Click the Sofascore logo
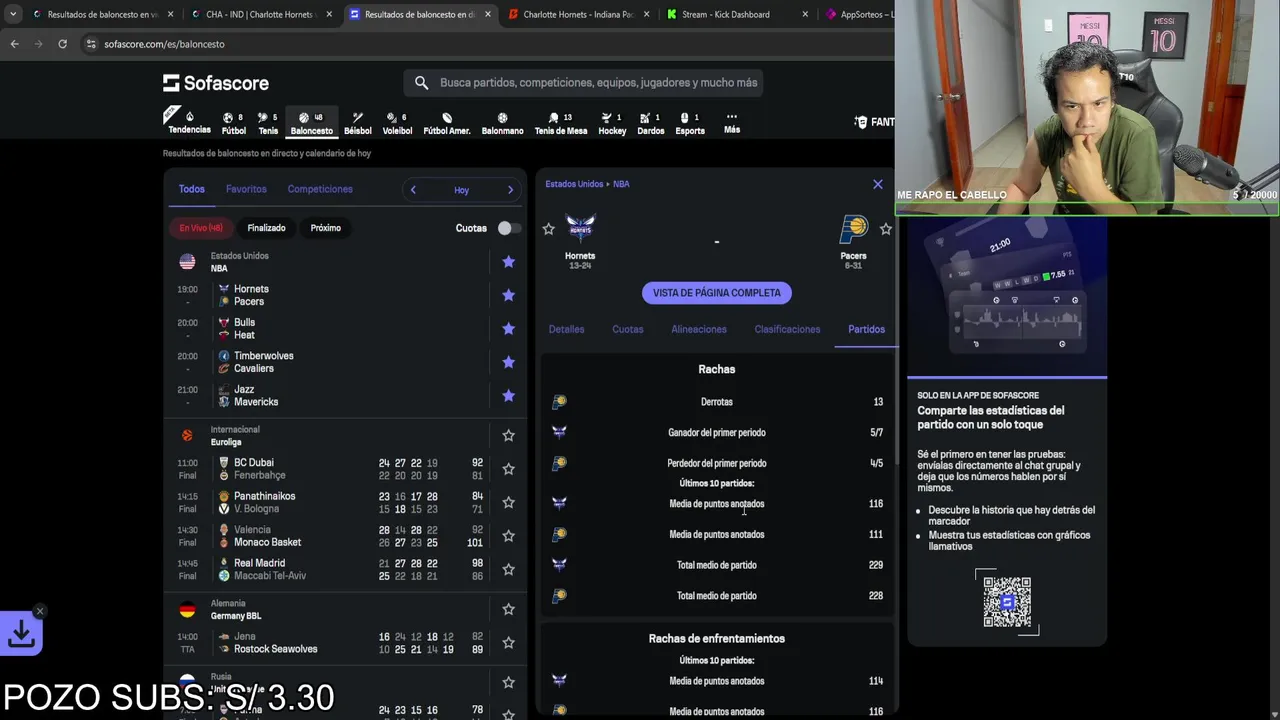Screen dimensions: 1280x720 tap(216, 83)
